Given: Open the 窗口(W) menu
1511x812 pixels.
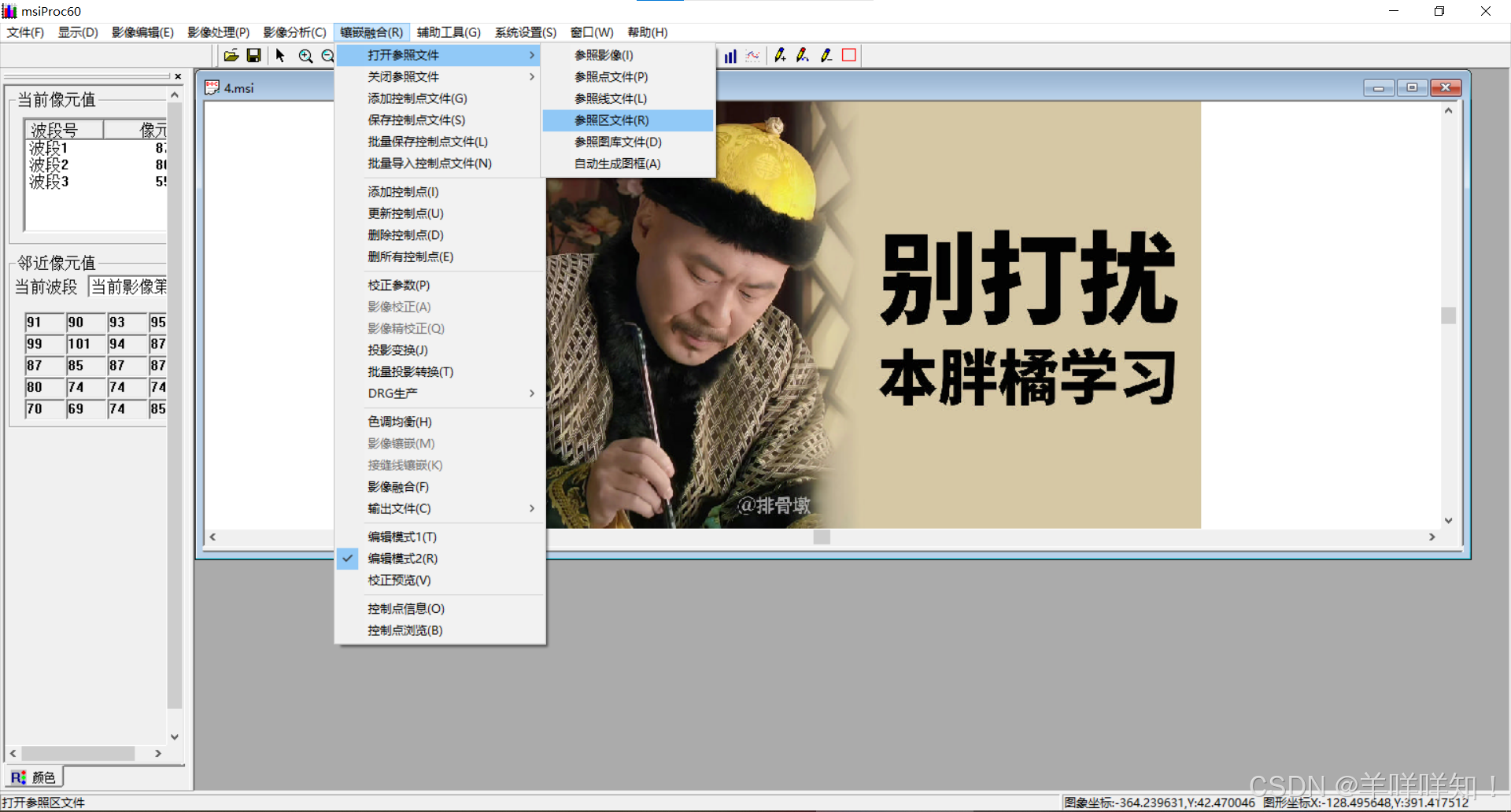Looking at the screenshot, I should pos(592,32).
